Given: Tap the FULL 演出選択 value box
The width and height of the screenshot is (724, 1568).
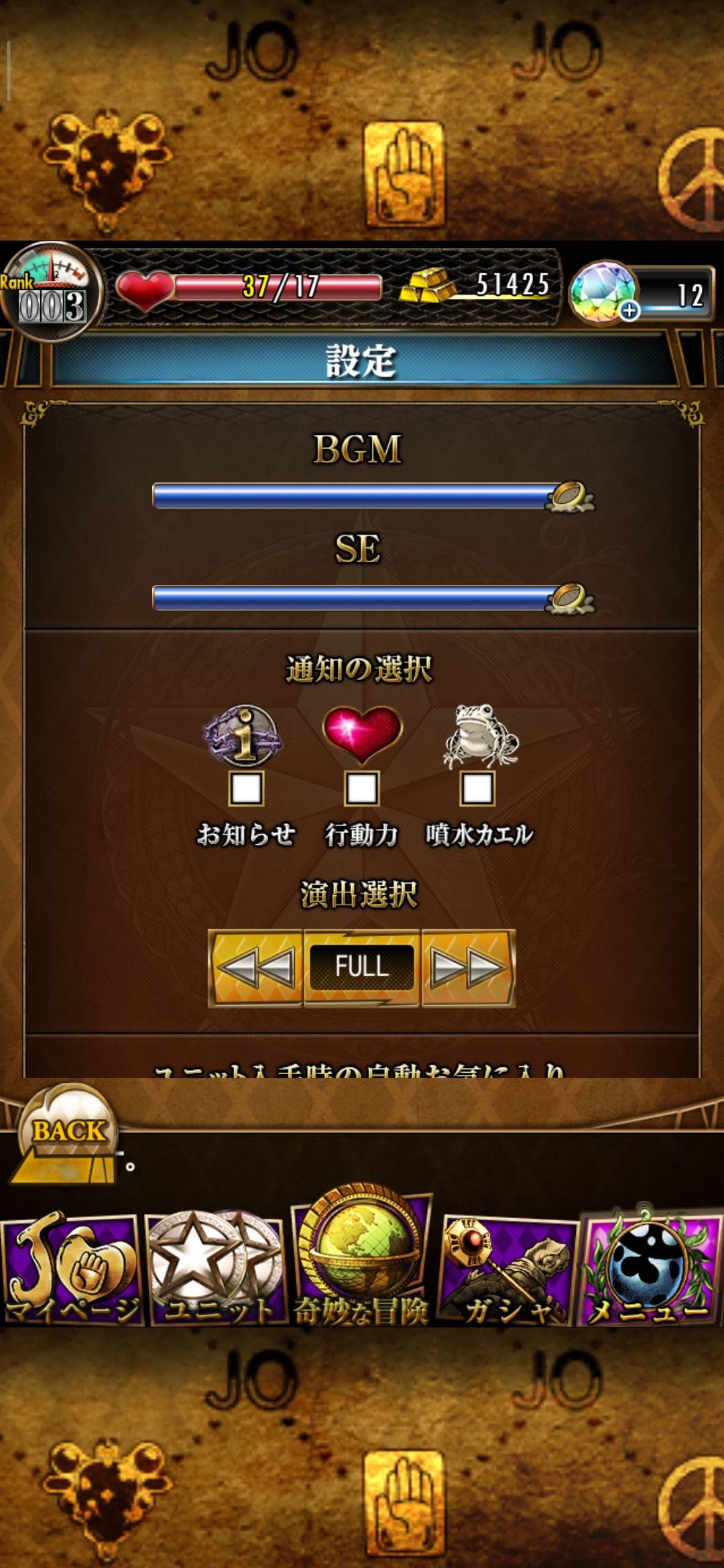Looking at the screenshot, I should point(362,968).
